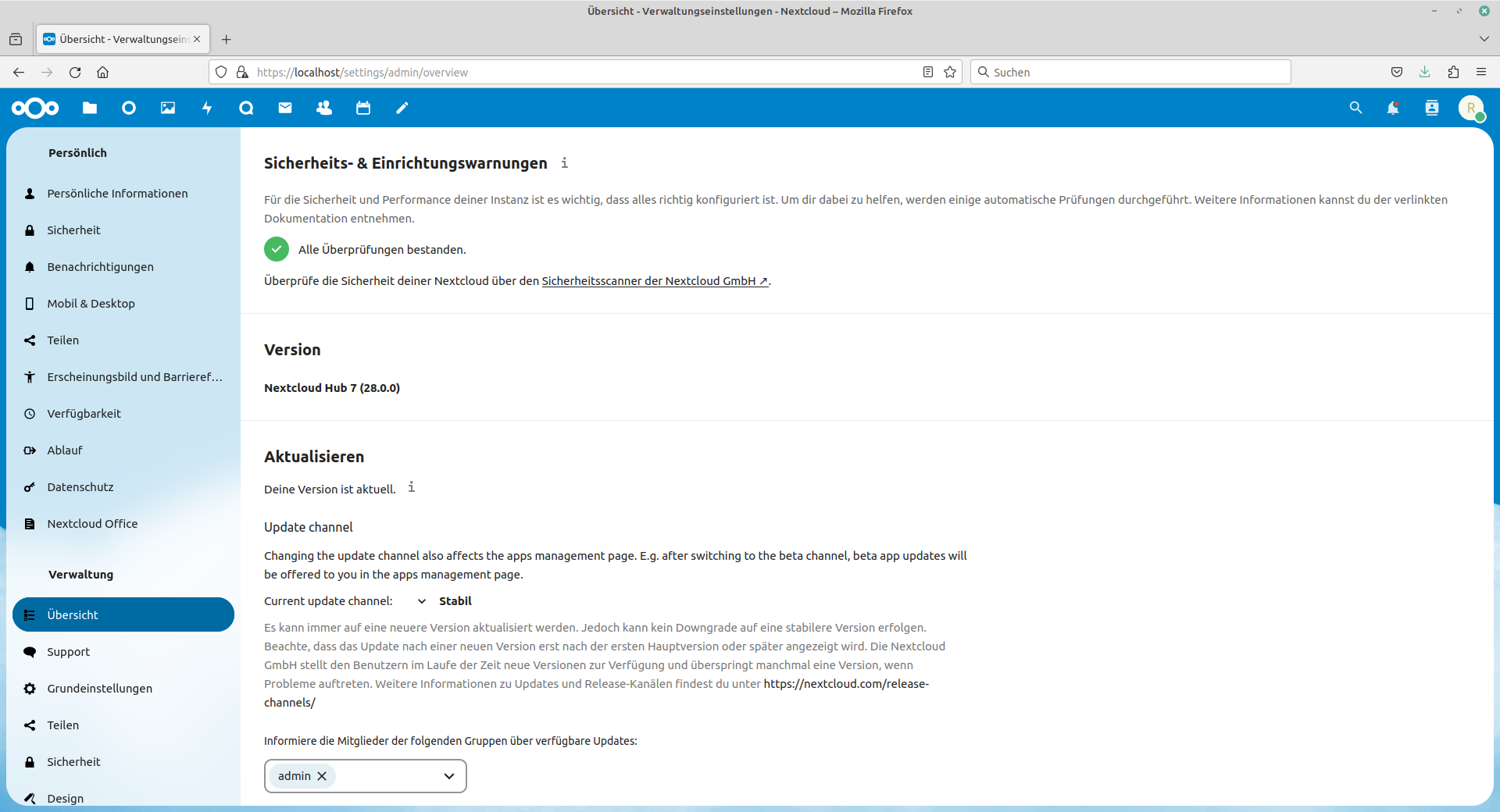Open Sicherheitsscanner der Nextcloud GmbH link
The image size is (1500, 812).
click(x=655, y=281)
